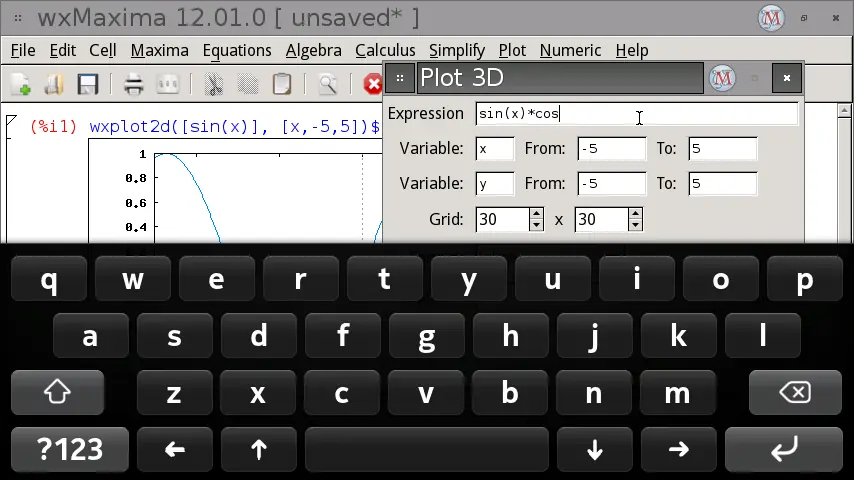Open the File menu
854x480 pixels.
23,51
